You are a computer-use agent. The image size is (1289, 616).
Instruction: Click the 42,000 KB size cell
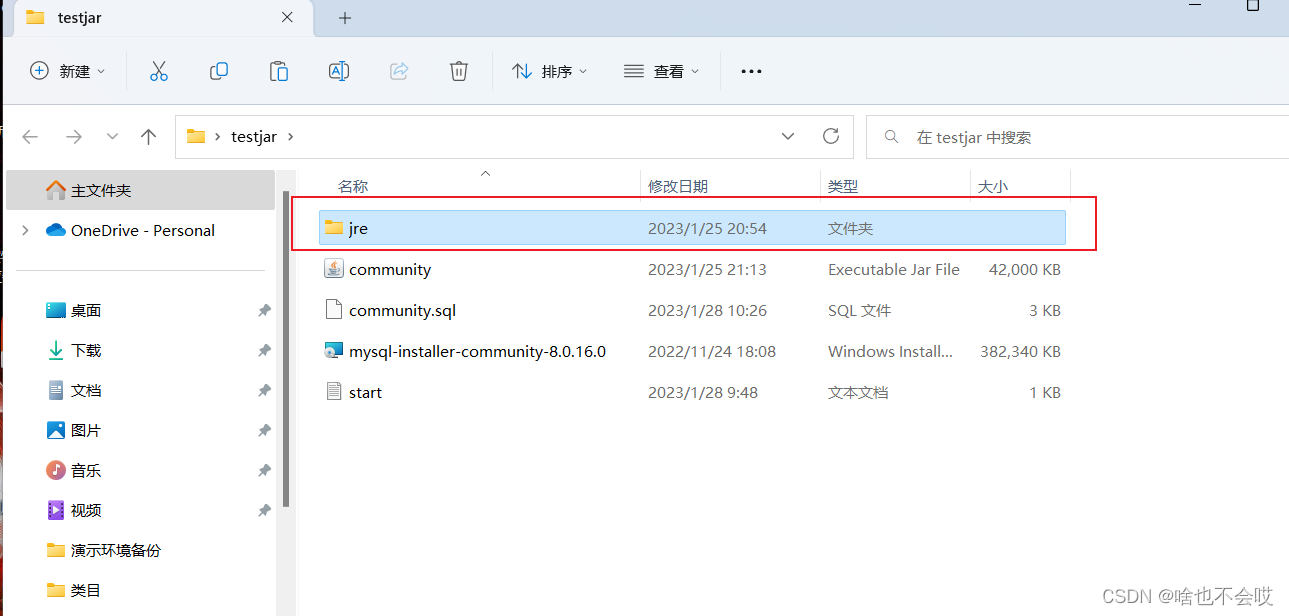click(1023, 269)
